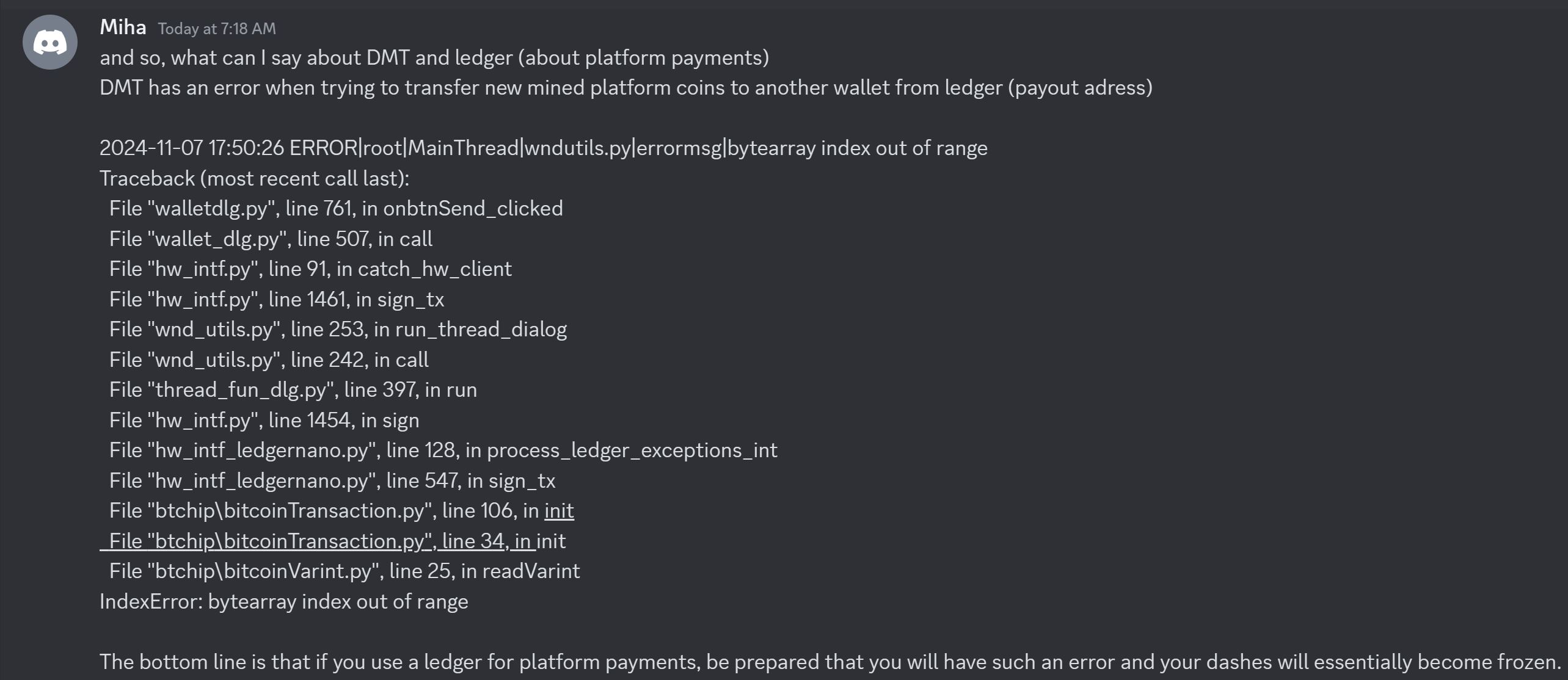Screen dimensions: 1568x680
Task: Click the bottom line sentence about frozen dashes
Action: click(831, 662)
